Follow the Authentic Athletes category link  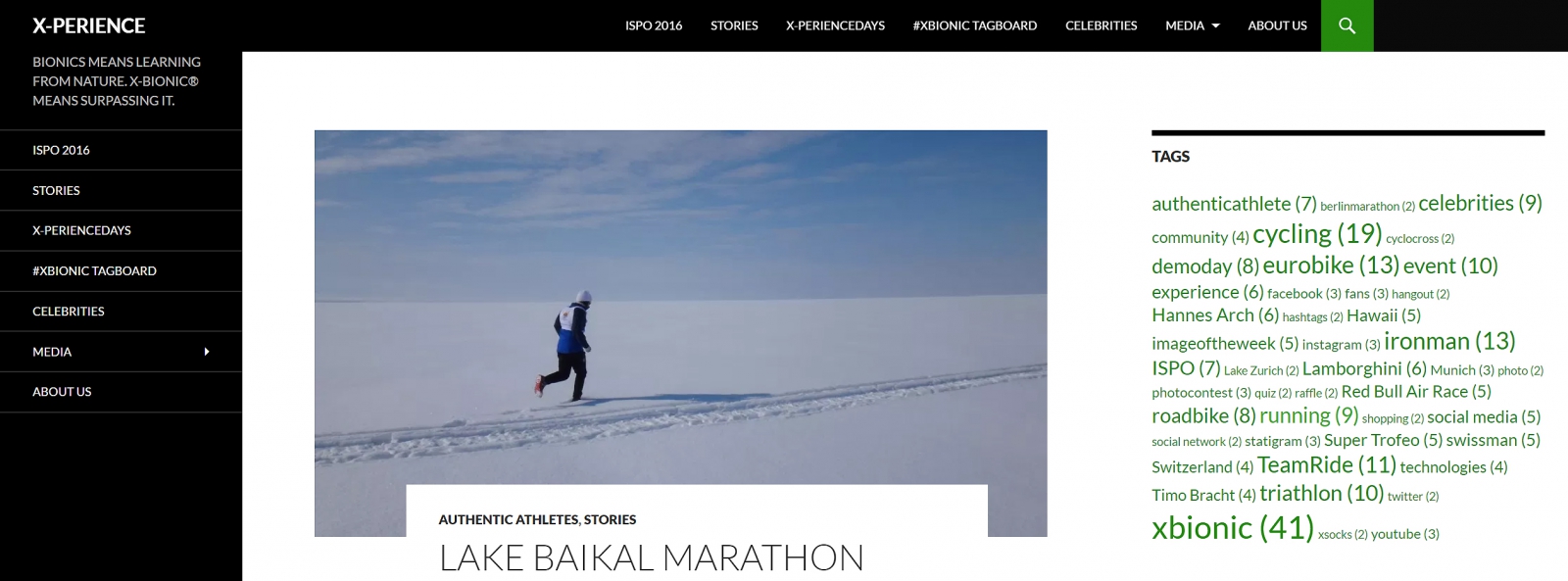tap(509, 519)
